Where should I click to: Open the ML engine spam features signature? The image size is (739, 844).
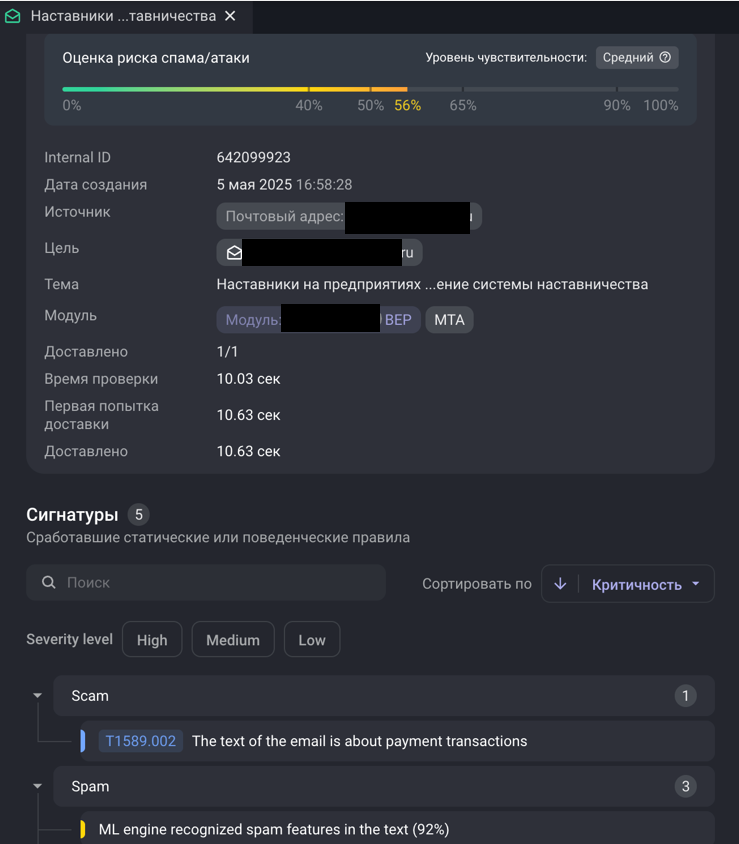click(273, 829)
